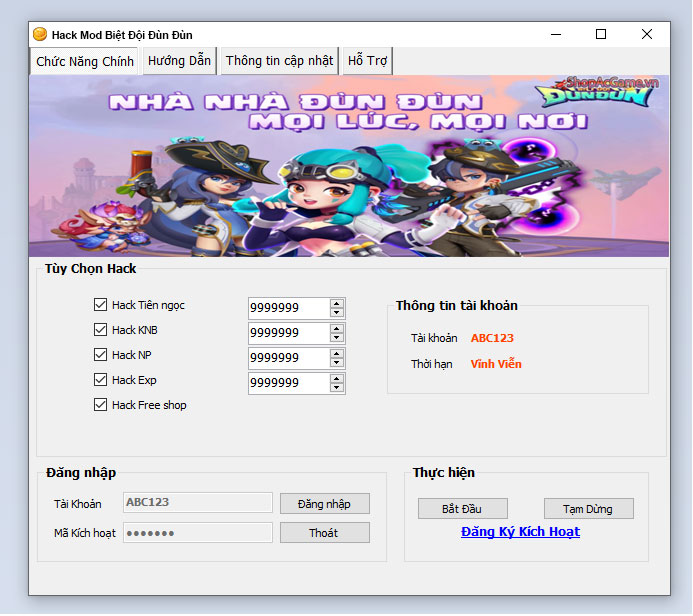Decrease Hack Tiên ngọc value with down arrow
693x616 pixels.
coord(337,313)
